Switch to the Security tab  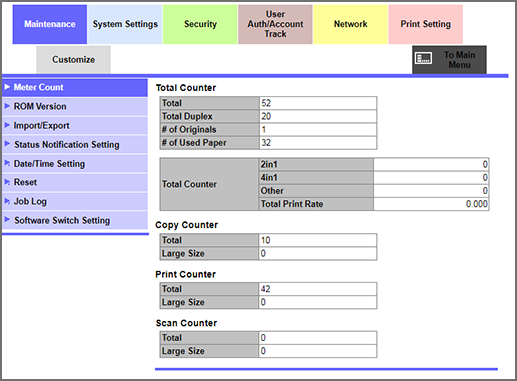[200, 24]
